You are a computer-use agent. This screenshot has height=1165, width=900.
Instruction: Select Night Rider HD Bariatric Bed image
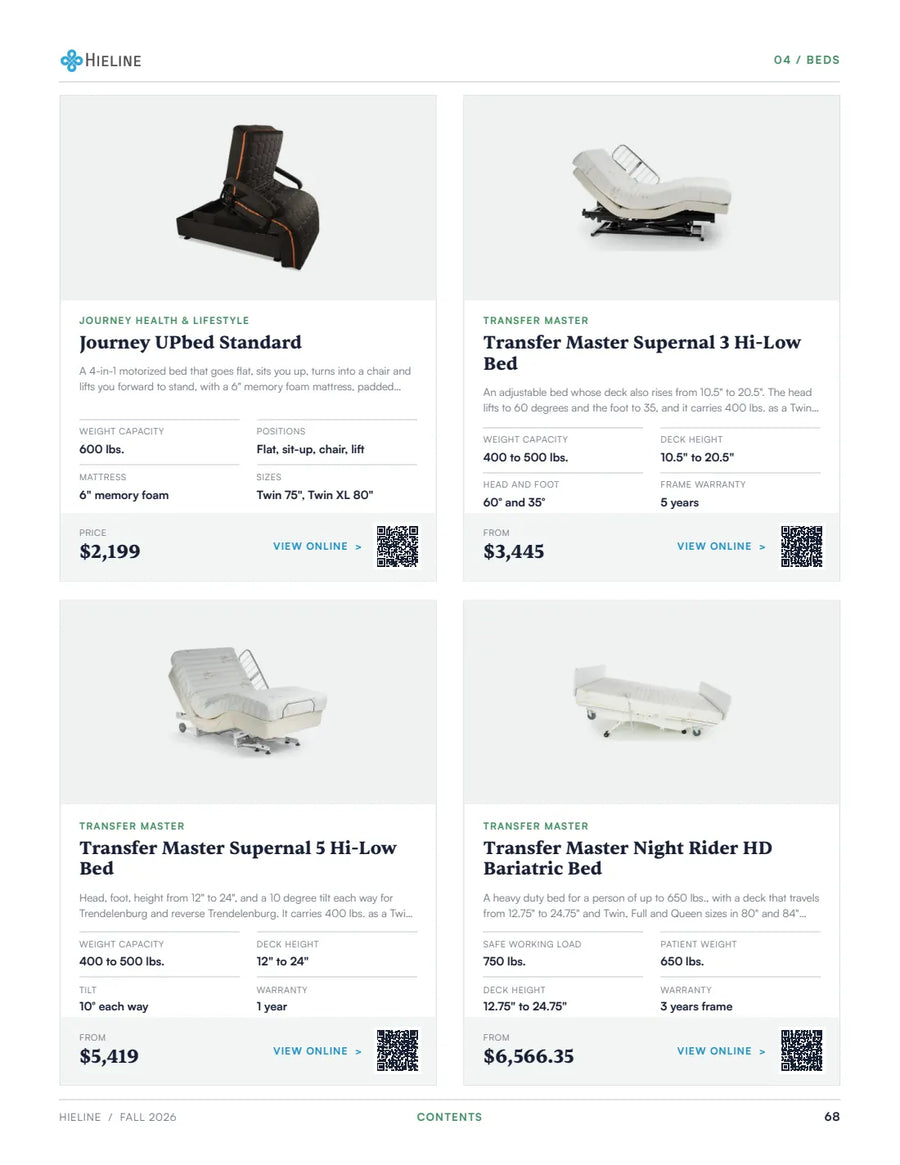click(x=652, y=702)
